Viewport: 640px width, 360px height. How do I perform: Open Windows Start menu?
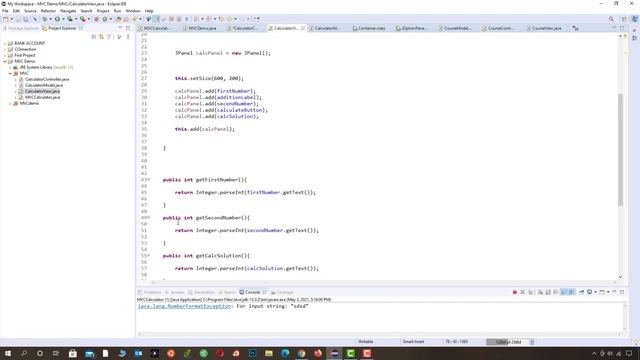(8, 353)
